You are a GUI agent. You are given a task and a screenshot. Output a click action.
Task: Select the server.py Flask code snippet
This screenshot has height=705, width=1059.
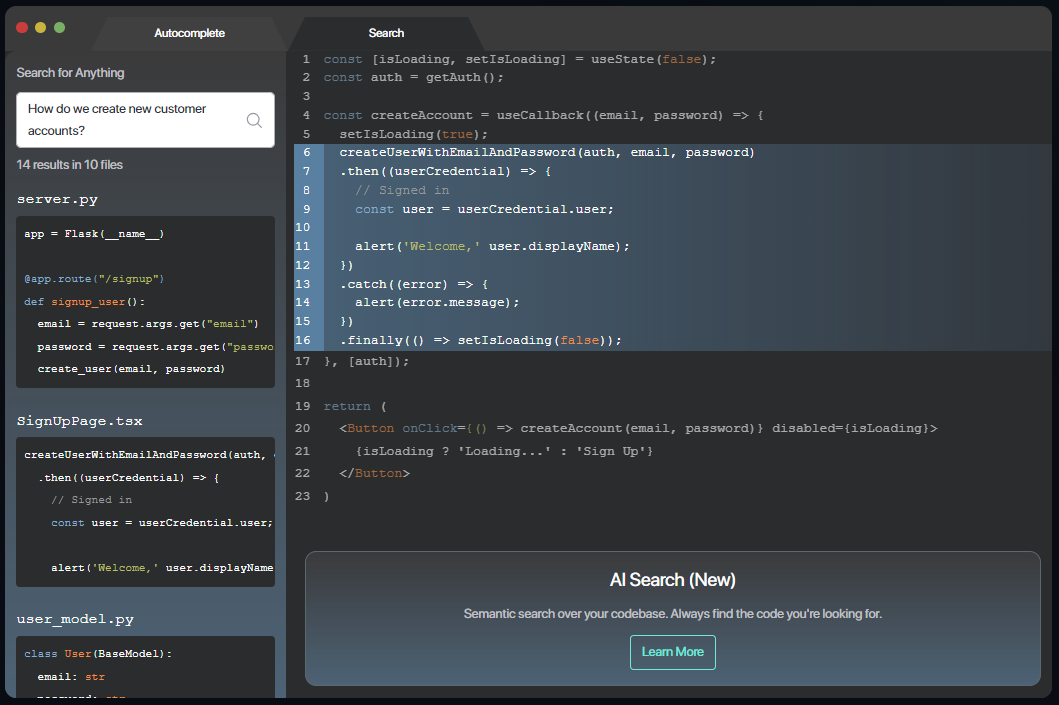pos(145,301)
